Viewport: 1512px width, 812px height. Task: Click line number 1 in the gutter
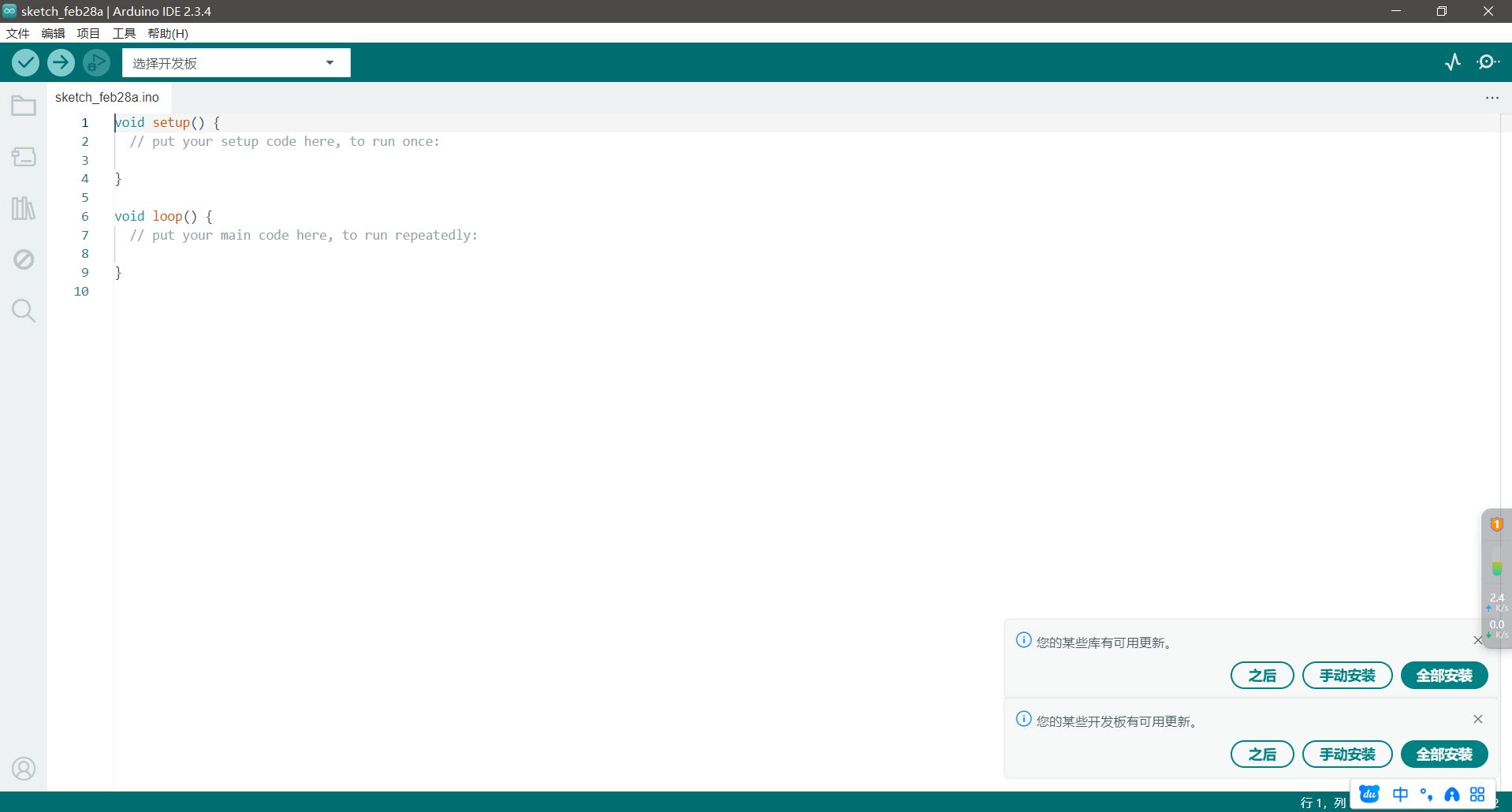tap(85, 123)
